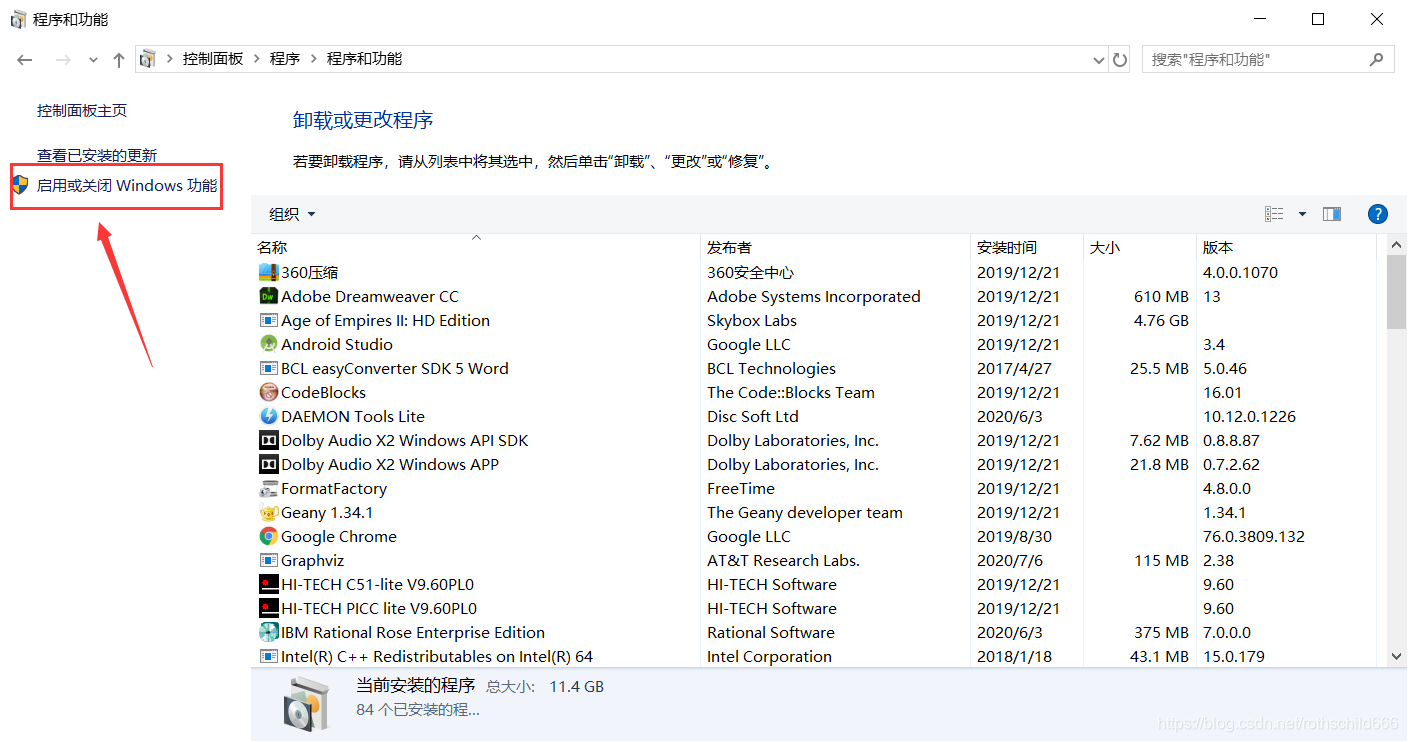1408x742 pixels.
Task: Click install date 2017/4/27
Action: coord(1014,368)
